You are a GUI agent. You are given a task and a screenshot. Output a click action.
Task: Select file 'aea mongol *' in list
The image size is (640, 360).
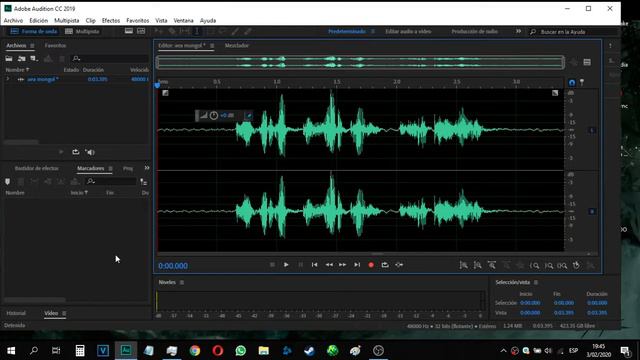43,79
